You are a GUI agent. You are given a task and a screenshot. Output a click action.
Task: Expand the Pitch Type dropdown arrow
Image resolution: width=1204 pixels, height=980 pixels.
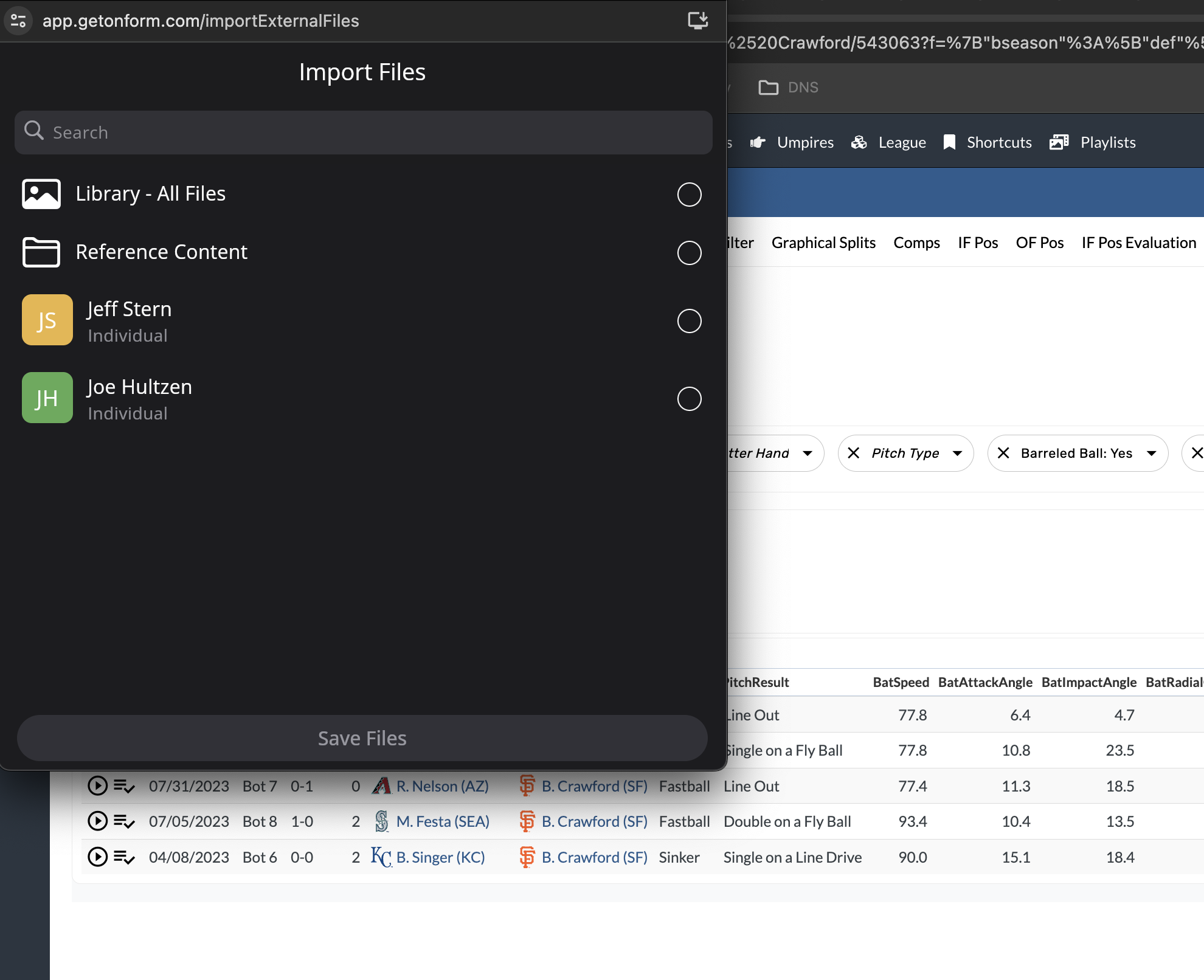click(957, 454)
